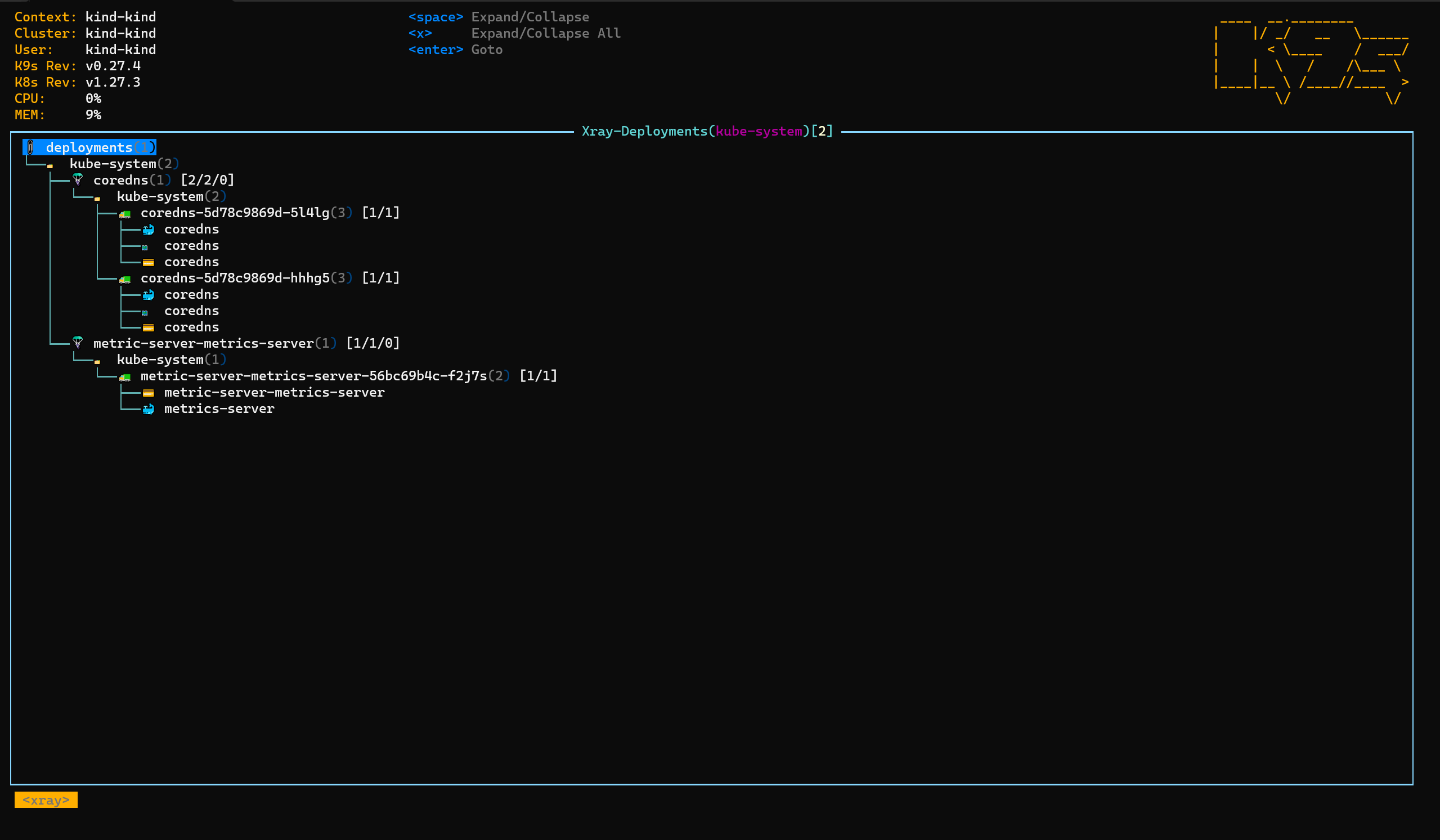Click the parachute icon beside metric-server-metrics-server deployment
Viewport: 1440px width, 840px height.
tap(78, 343)
